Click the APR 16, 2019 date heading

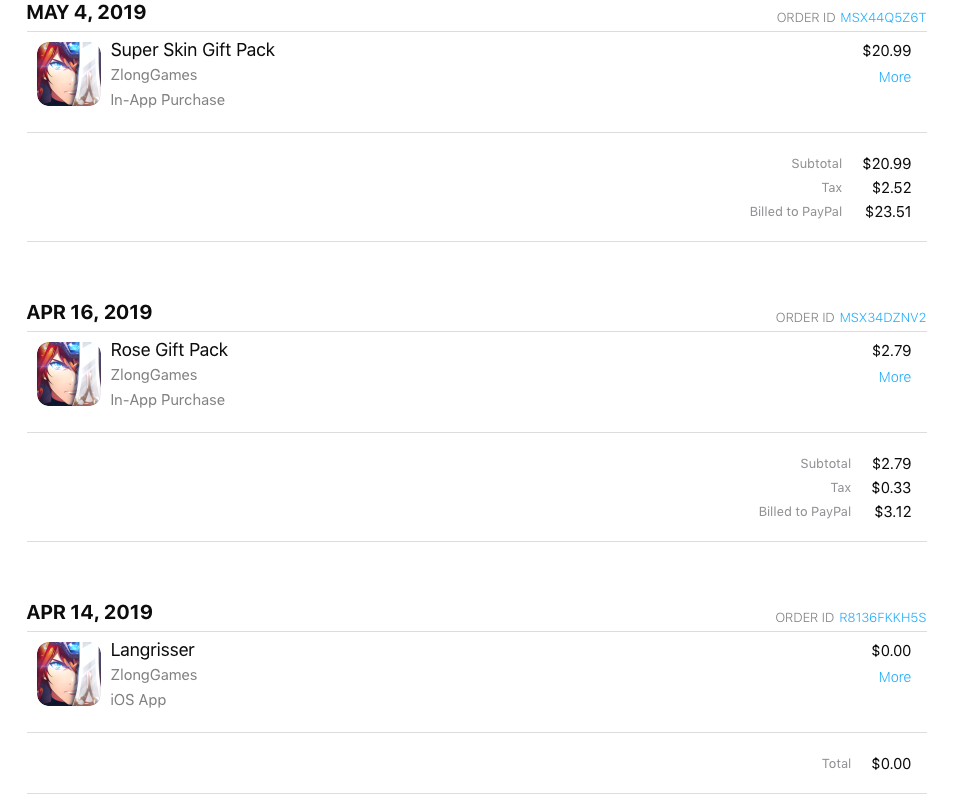(x=89, y=312)
